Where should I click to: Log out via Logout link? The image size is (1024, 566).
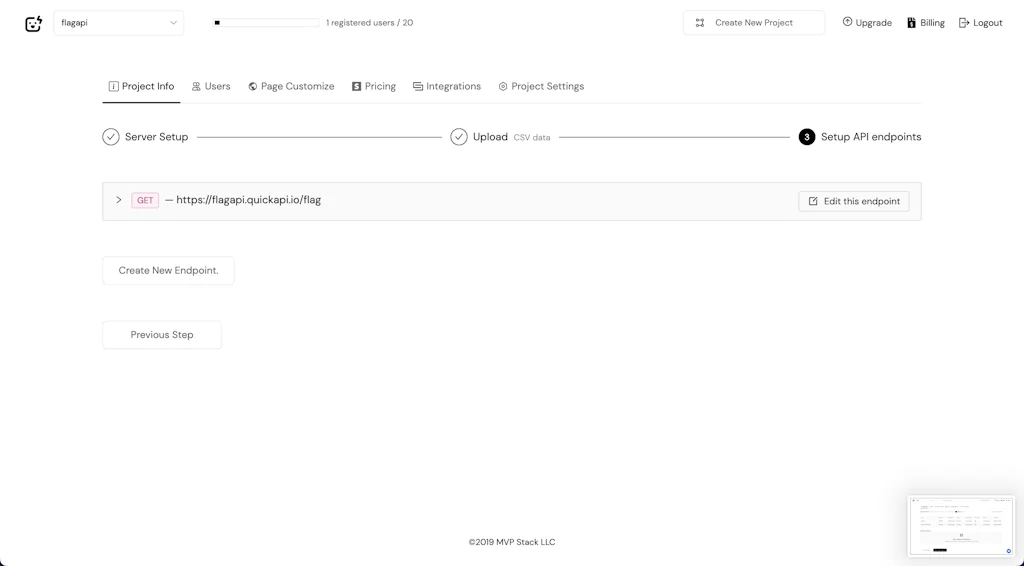pos(980,23)
